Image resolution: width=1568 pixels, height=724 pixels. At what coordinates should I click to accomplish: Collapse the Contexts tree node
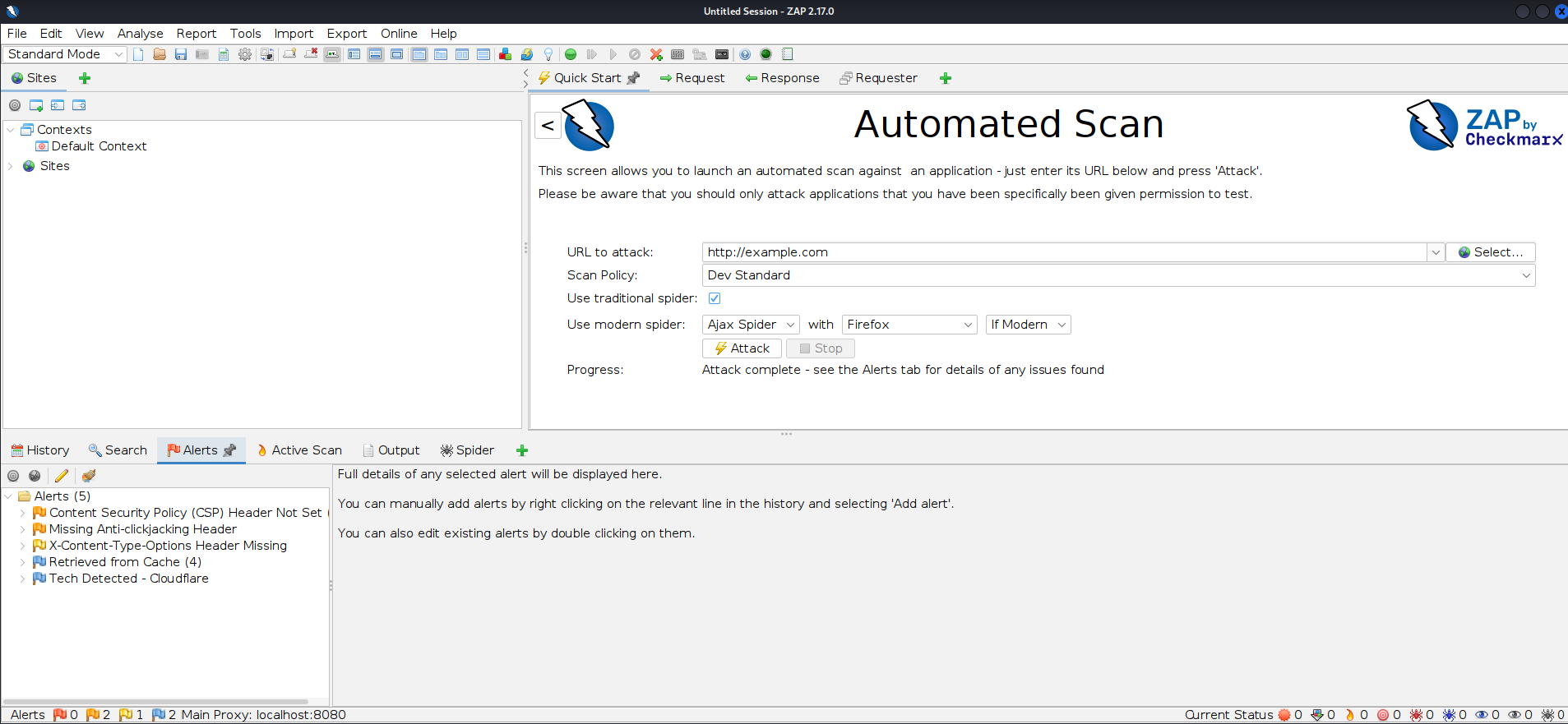11,130
